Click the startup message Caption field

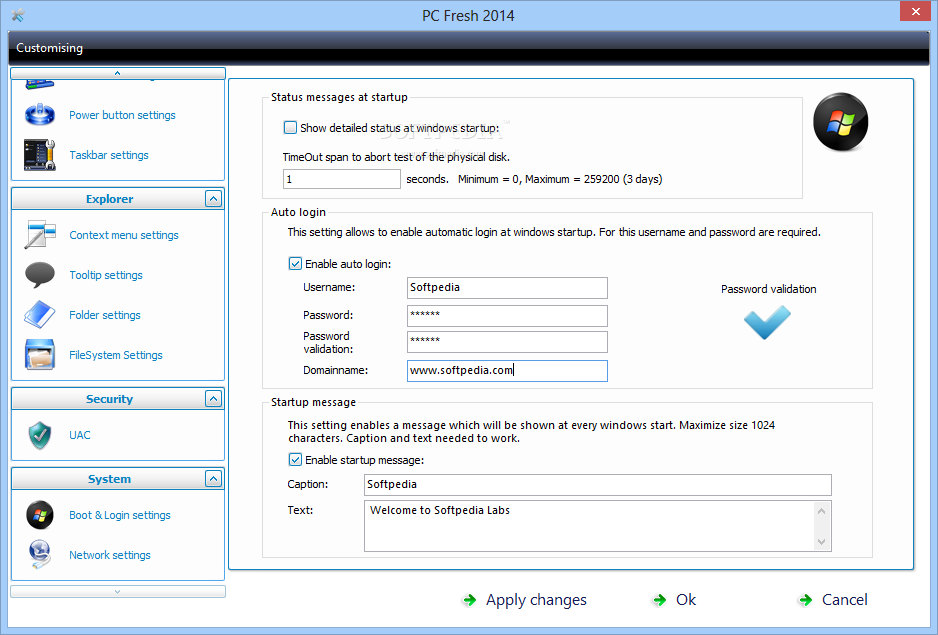click(x=598, y=485)
